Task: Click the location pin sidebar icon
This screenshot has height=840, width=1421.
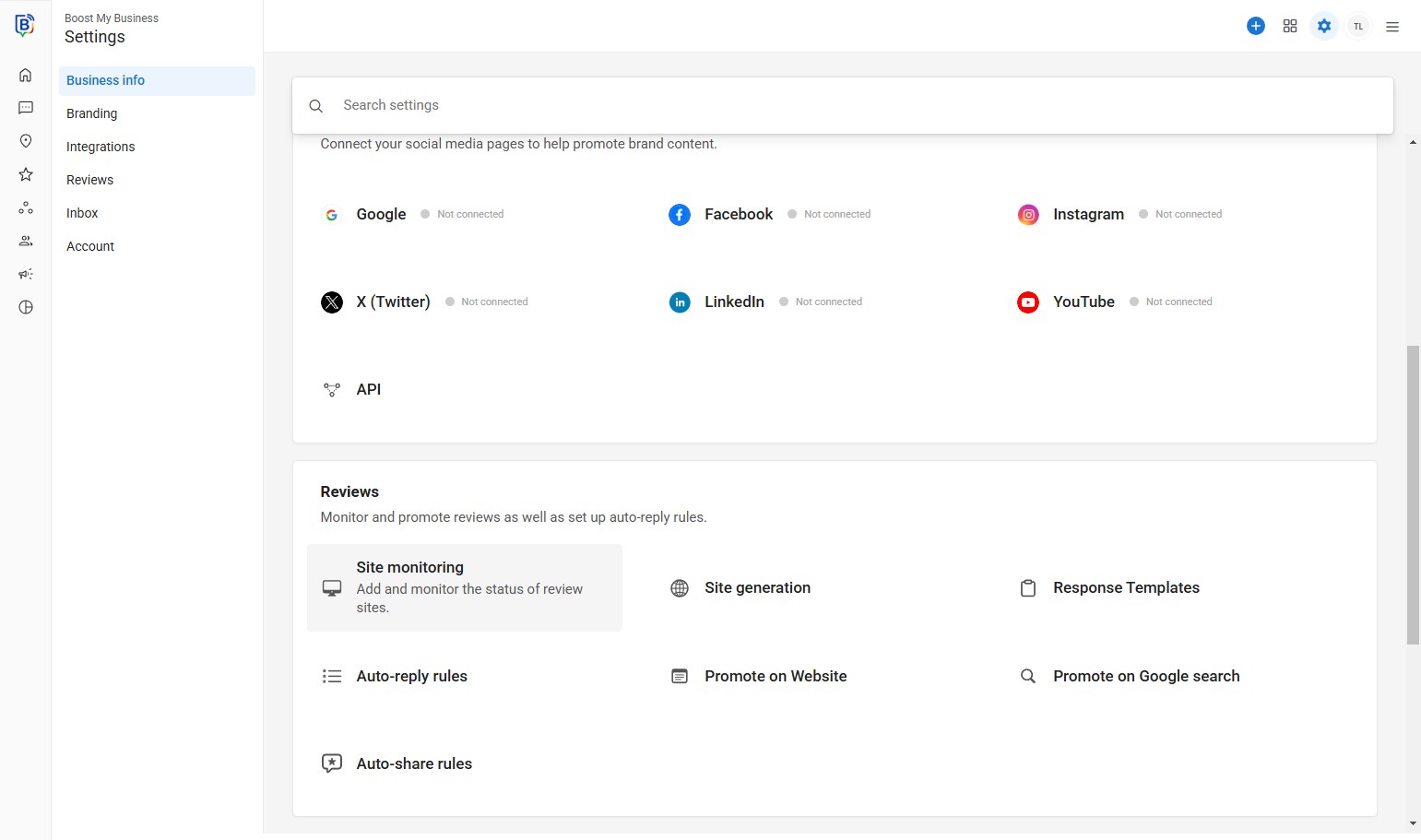Action: tap(26, 141)
